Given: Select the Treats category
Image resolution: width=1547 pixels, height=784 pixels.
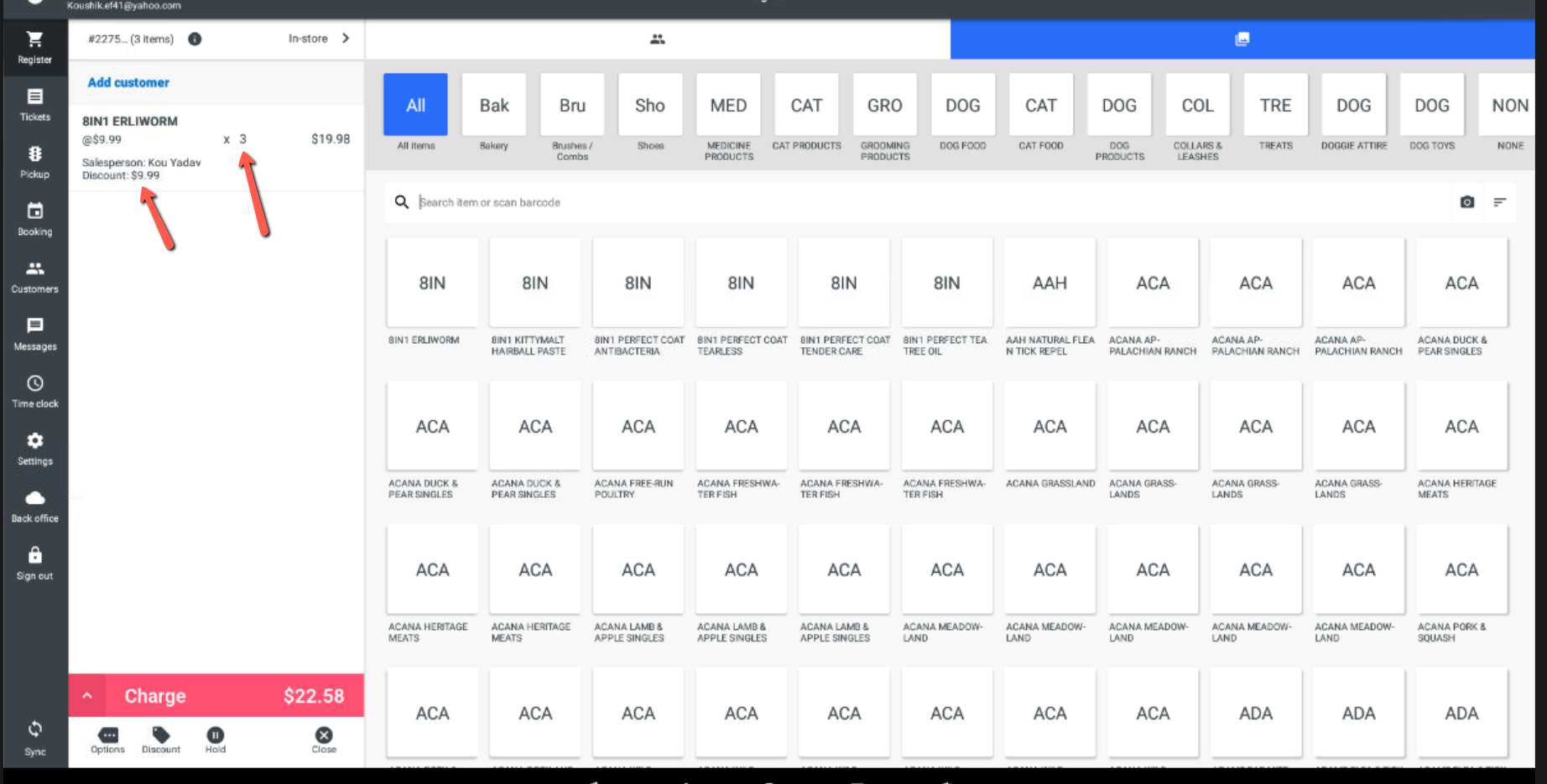Looking at the screenshot, I should [1275, 105].
